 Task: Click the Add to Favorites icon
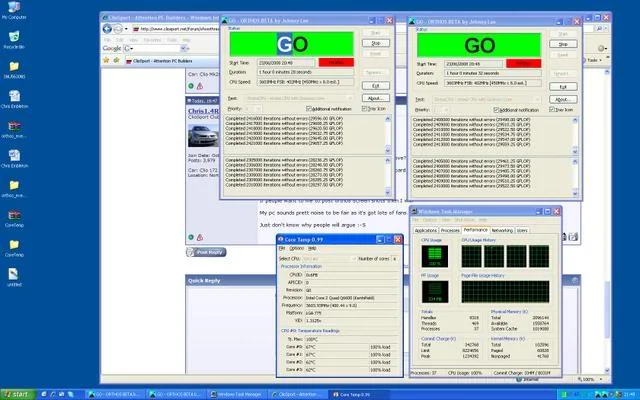117,60
